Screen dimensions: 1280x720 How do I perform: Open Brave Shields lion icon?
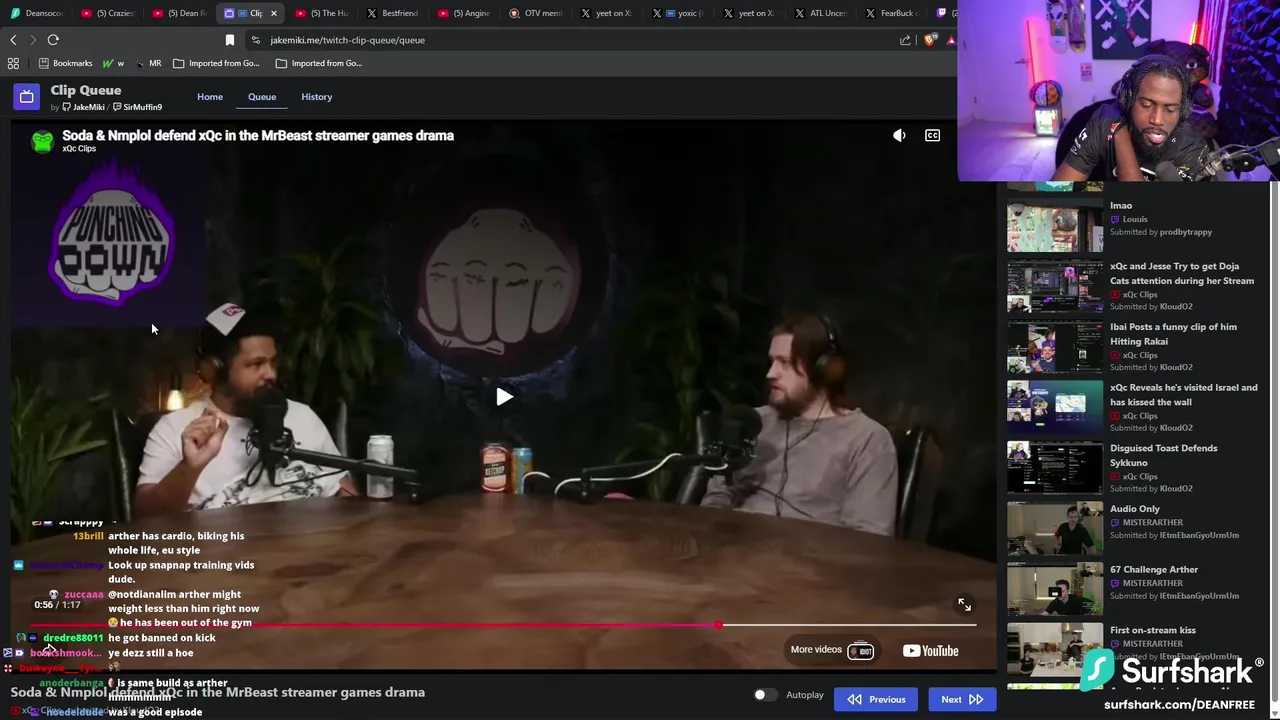click(931, 40)
